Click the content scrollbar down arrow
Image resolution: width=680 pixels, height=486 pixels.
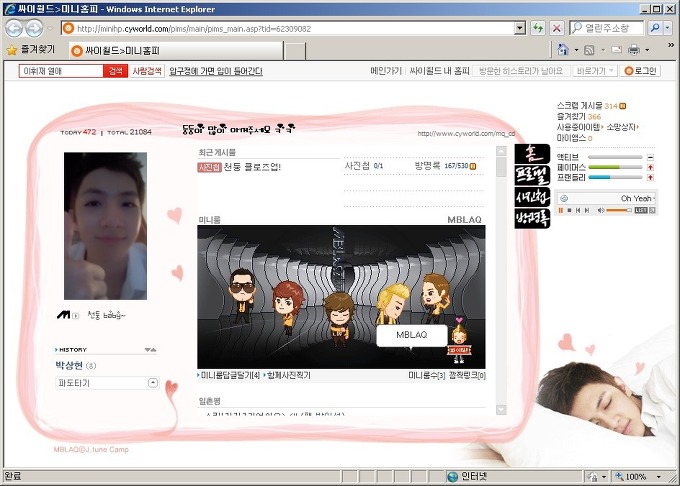point(501,409)
